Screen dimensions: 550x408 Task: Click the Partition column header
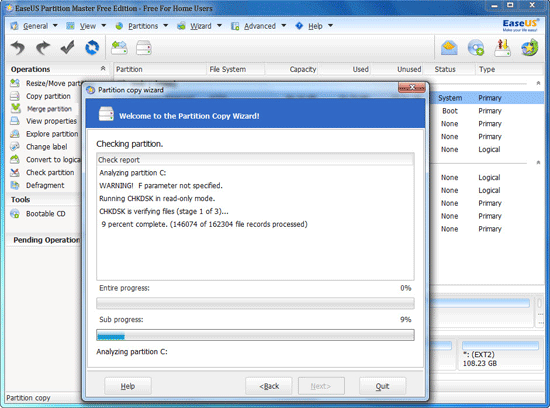coord(160,69)
